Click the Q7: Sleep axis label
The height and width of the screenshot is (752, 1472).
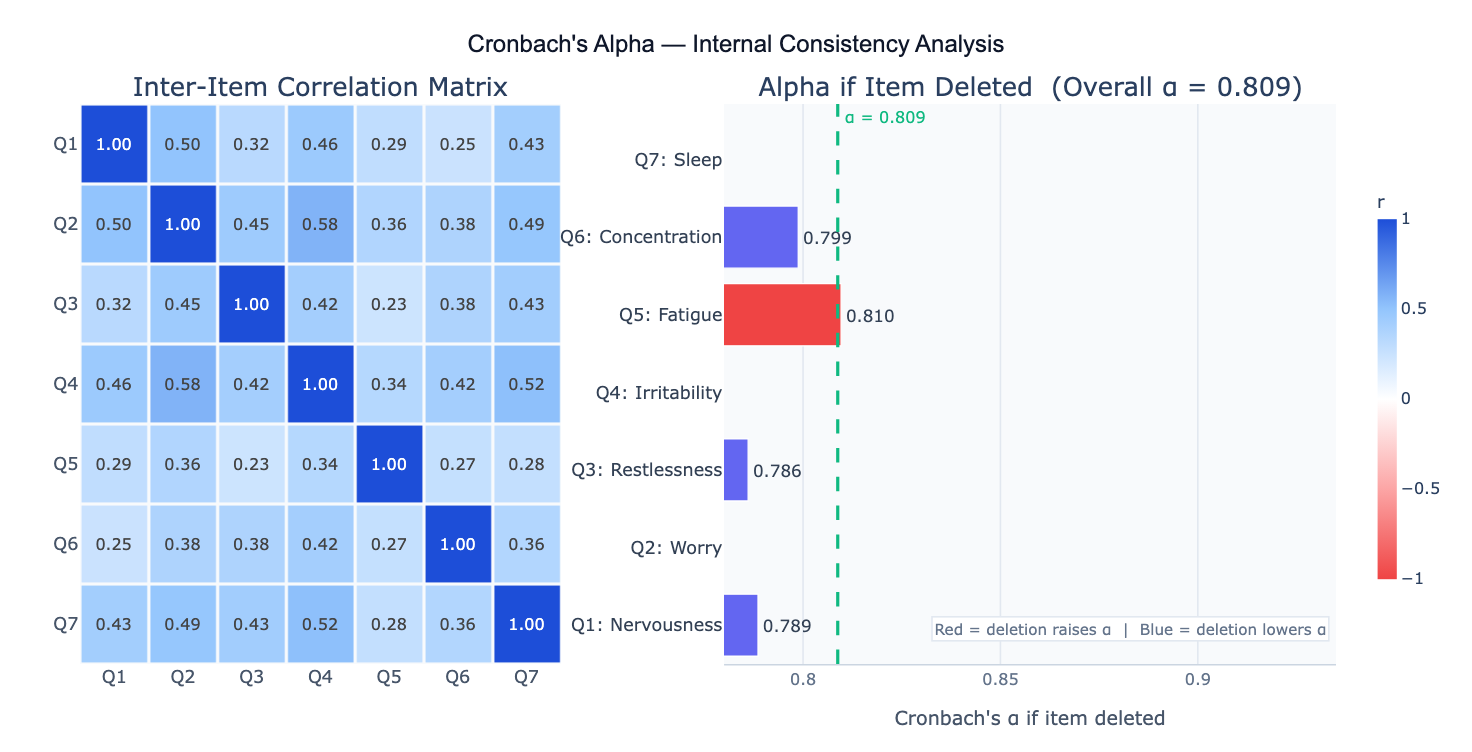678,160
